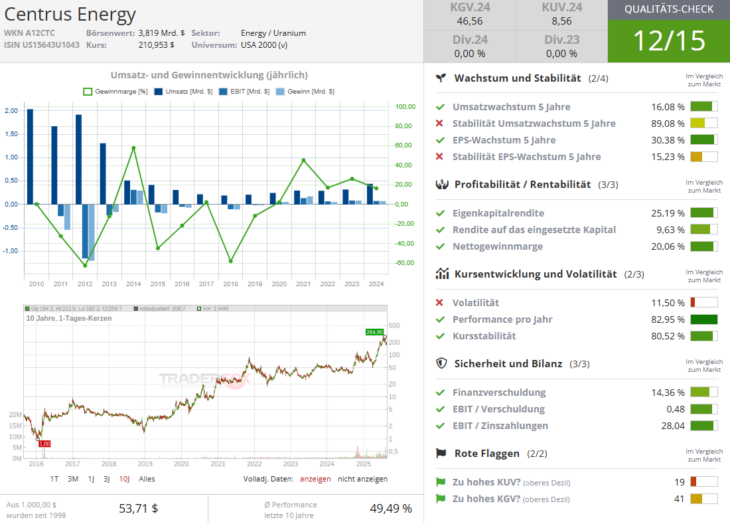The width and height of the screenshot is (730, 522).
Task: Select the 1T chart timeframe
Action: pyautogui.click(x=54, y=479)
